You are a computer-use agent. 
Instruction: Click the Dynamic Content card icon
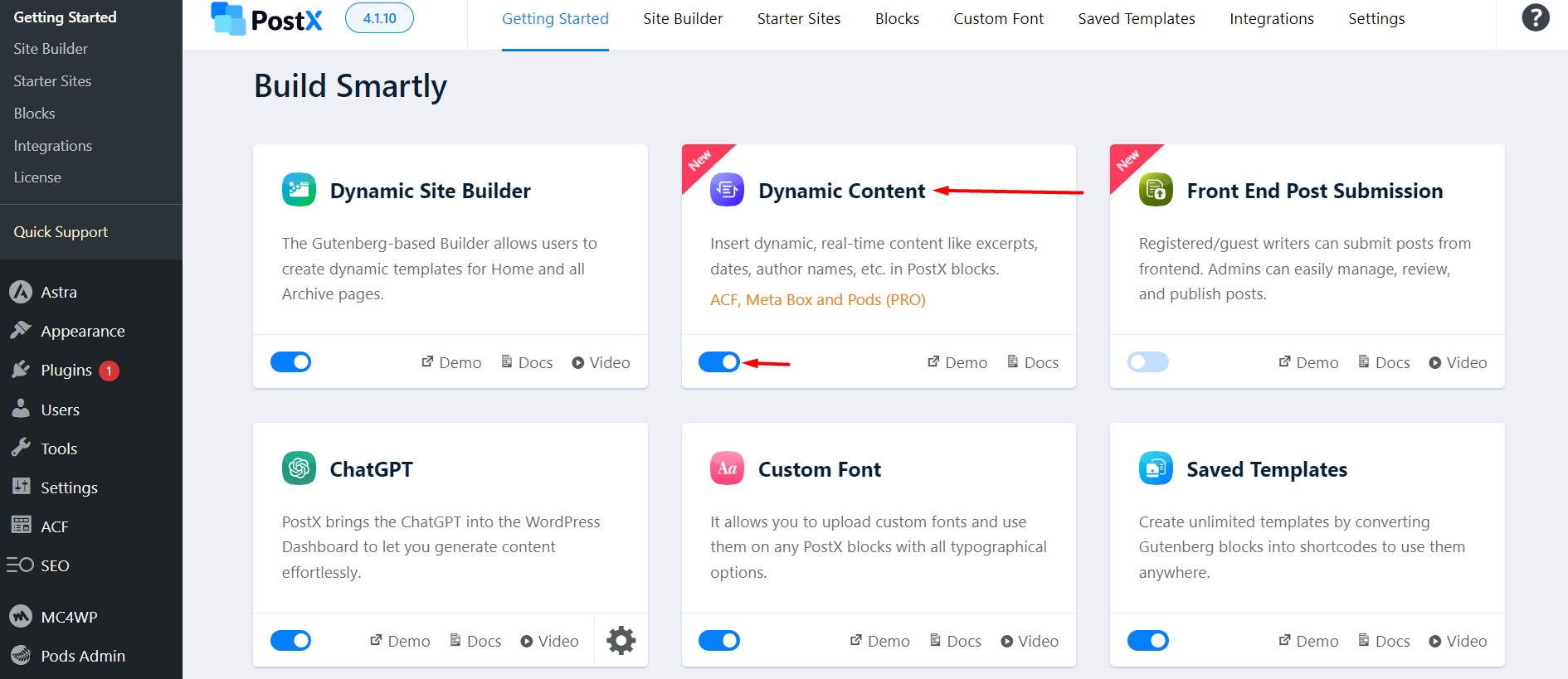pyautogui.click(x=728, y=190)
